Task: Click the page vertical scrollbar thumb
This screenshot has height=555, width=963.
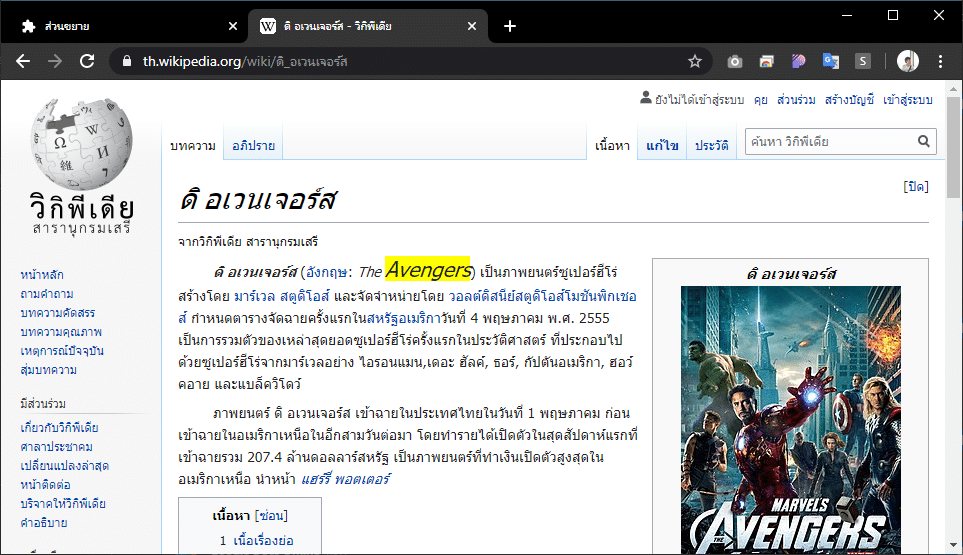Action: [953, 147]
